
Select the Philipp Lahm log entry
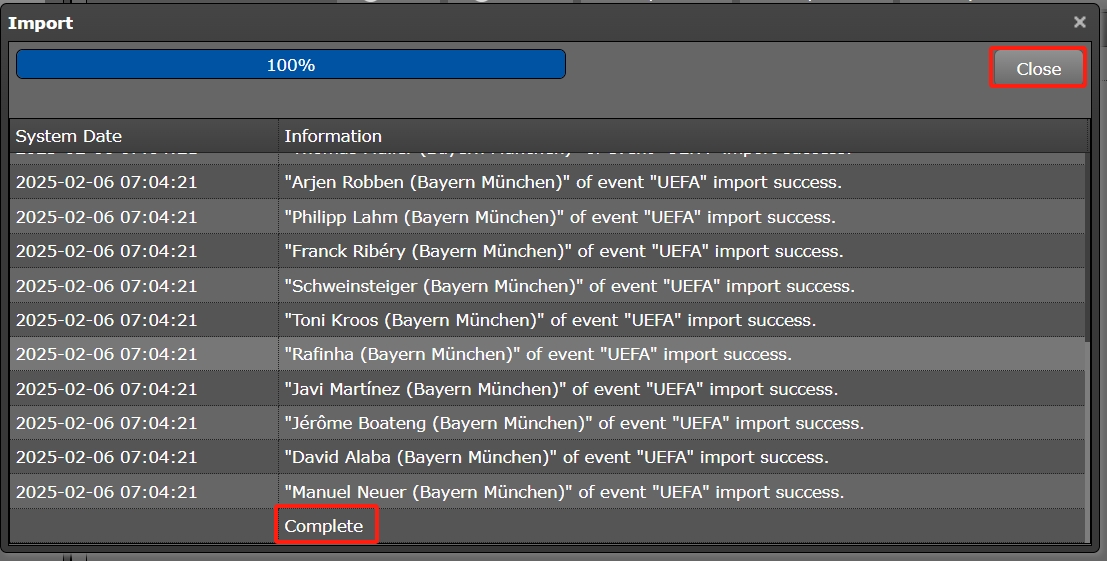pyautogui.click(x=560, y=217)
